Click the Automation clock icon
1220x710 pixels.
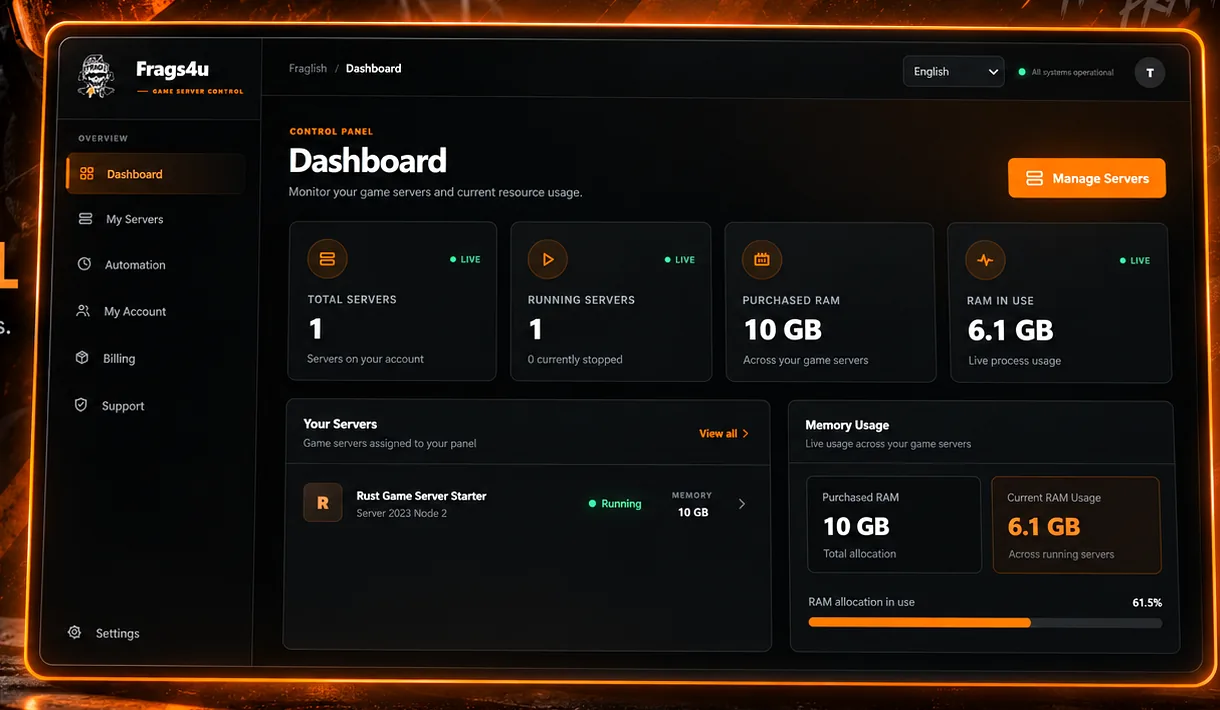click(x=84, y=265)
